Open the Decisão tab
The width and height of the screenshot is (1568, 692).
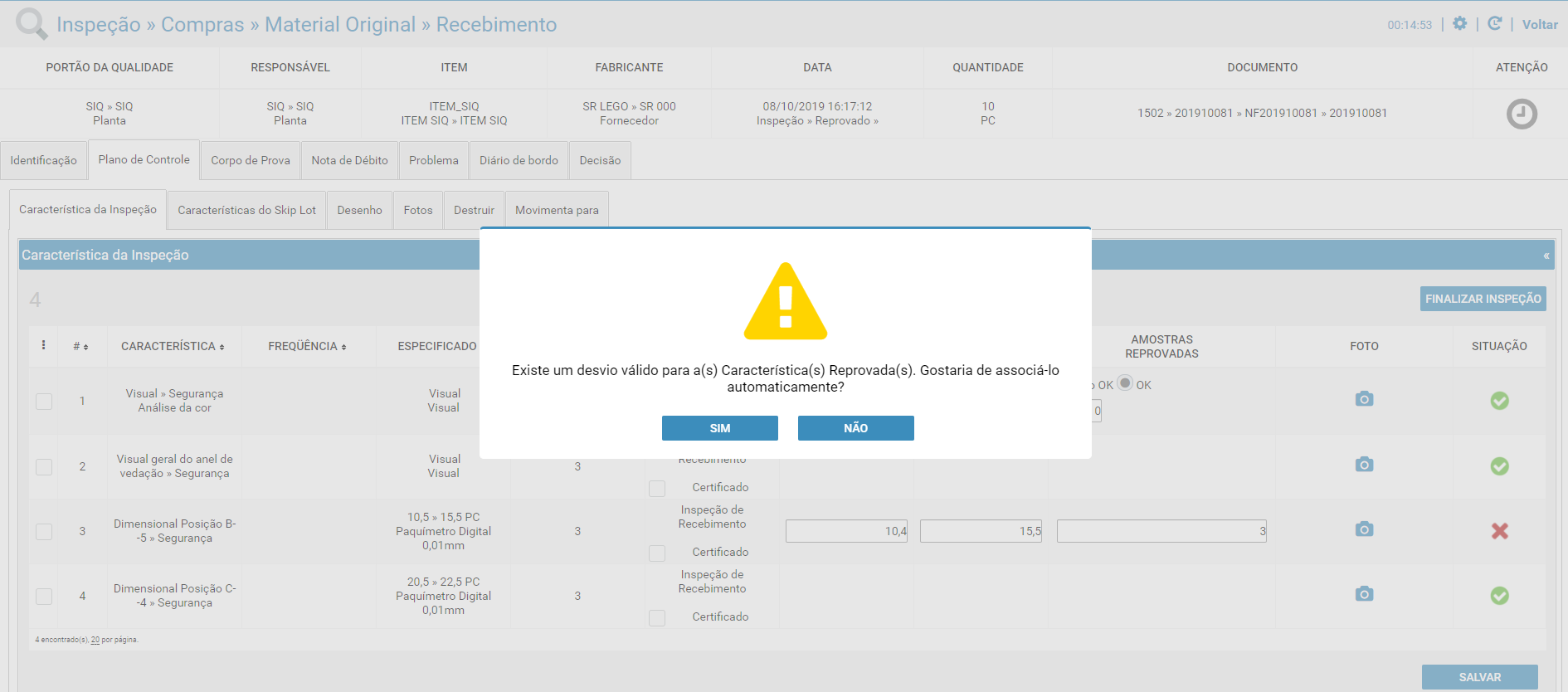click(x=600, y=160)
